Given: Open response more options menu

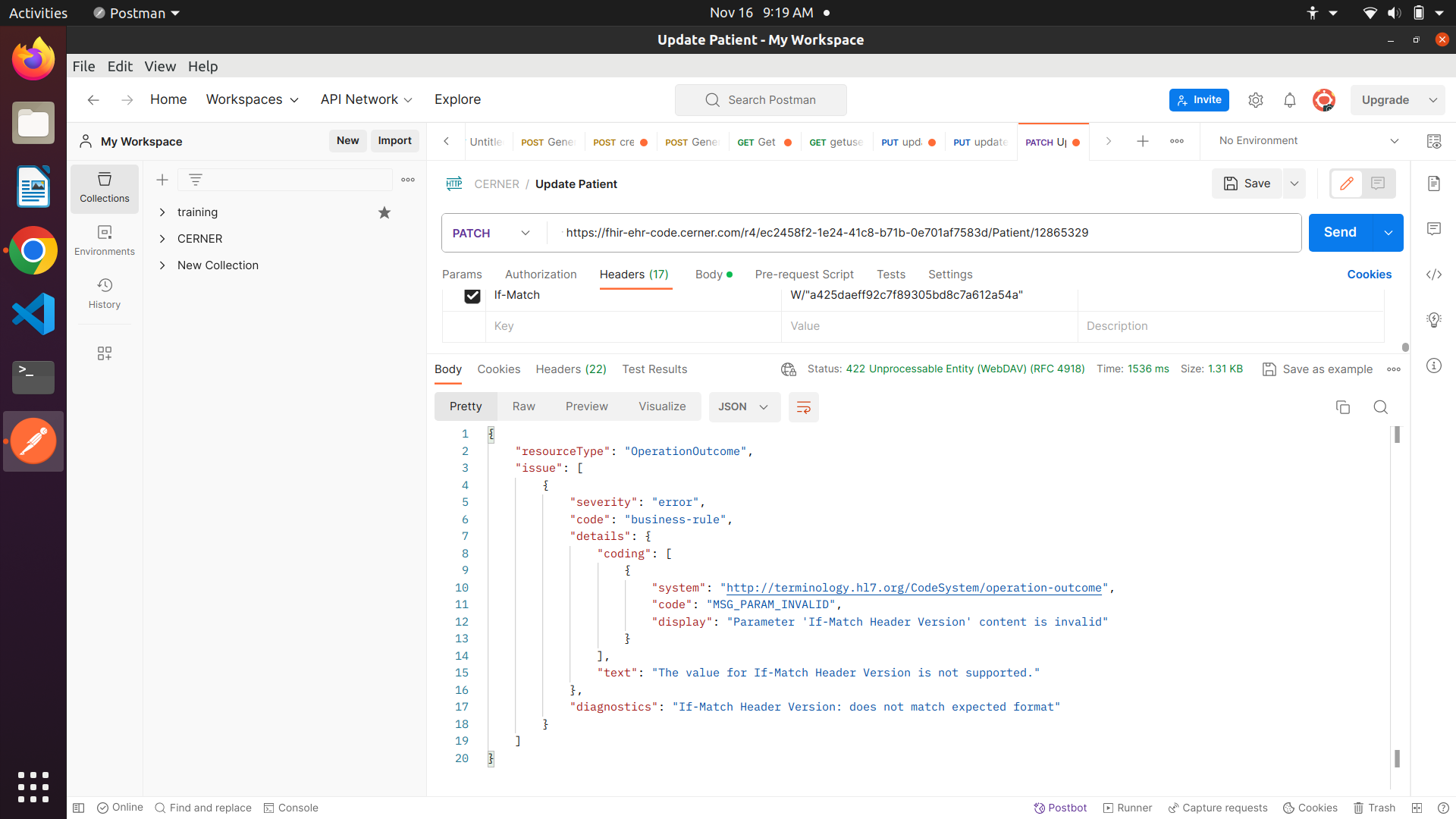Looking at the screenshot, I should [1394, 369].
